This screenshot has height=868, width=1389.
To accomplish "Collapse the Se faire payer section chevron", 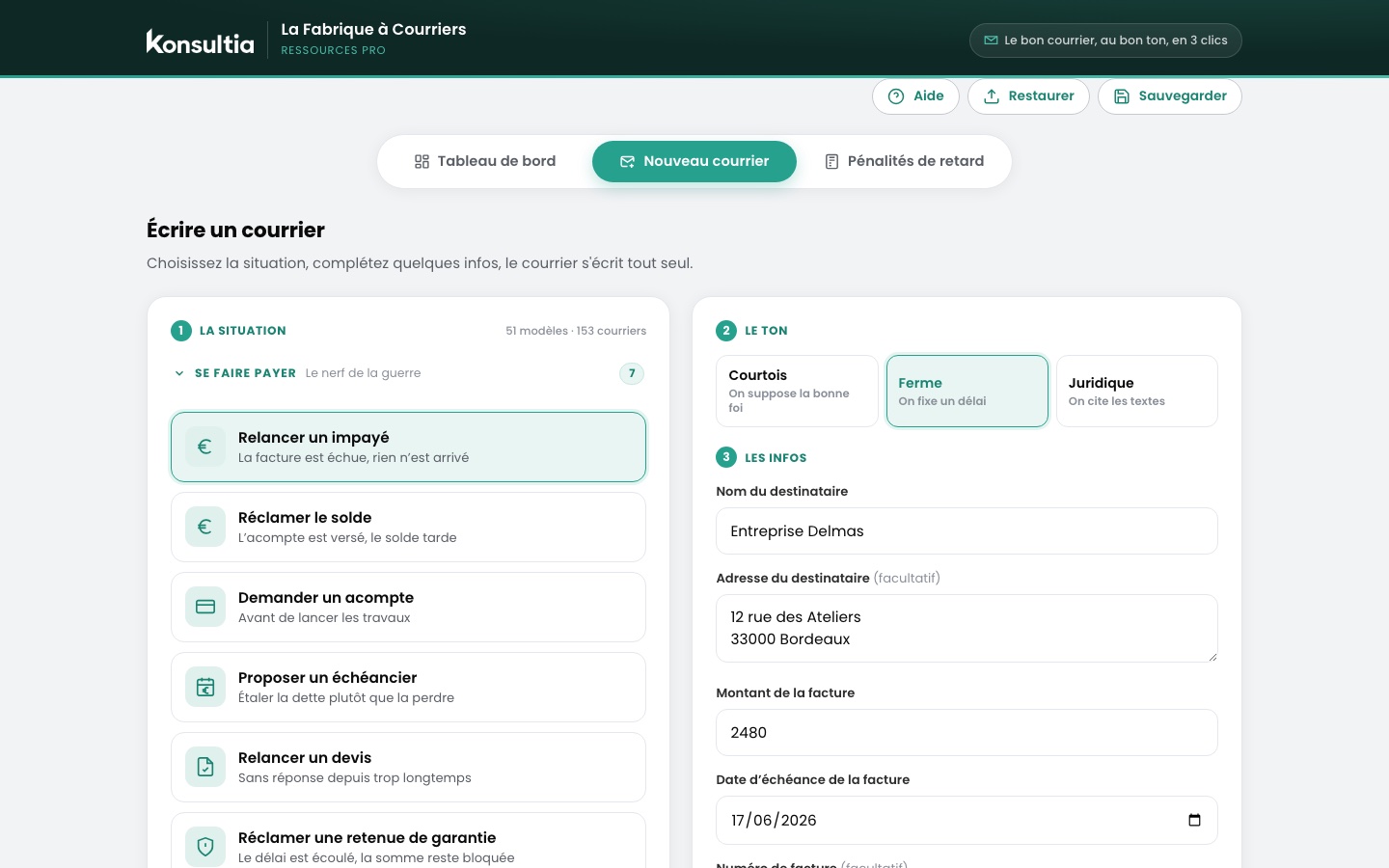I will click(x=179, y=373).
